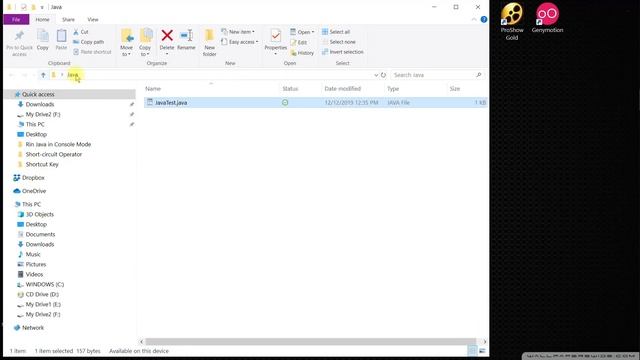Click the Copy ribbon button
The width and height of the screenshot is (640, 360).
coord(42,40)
